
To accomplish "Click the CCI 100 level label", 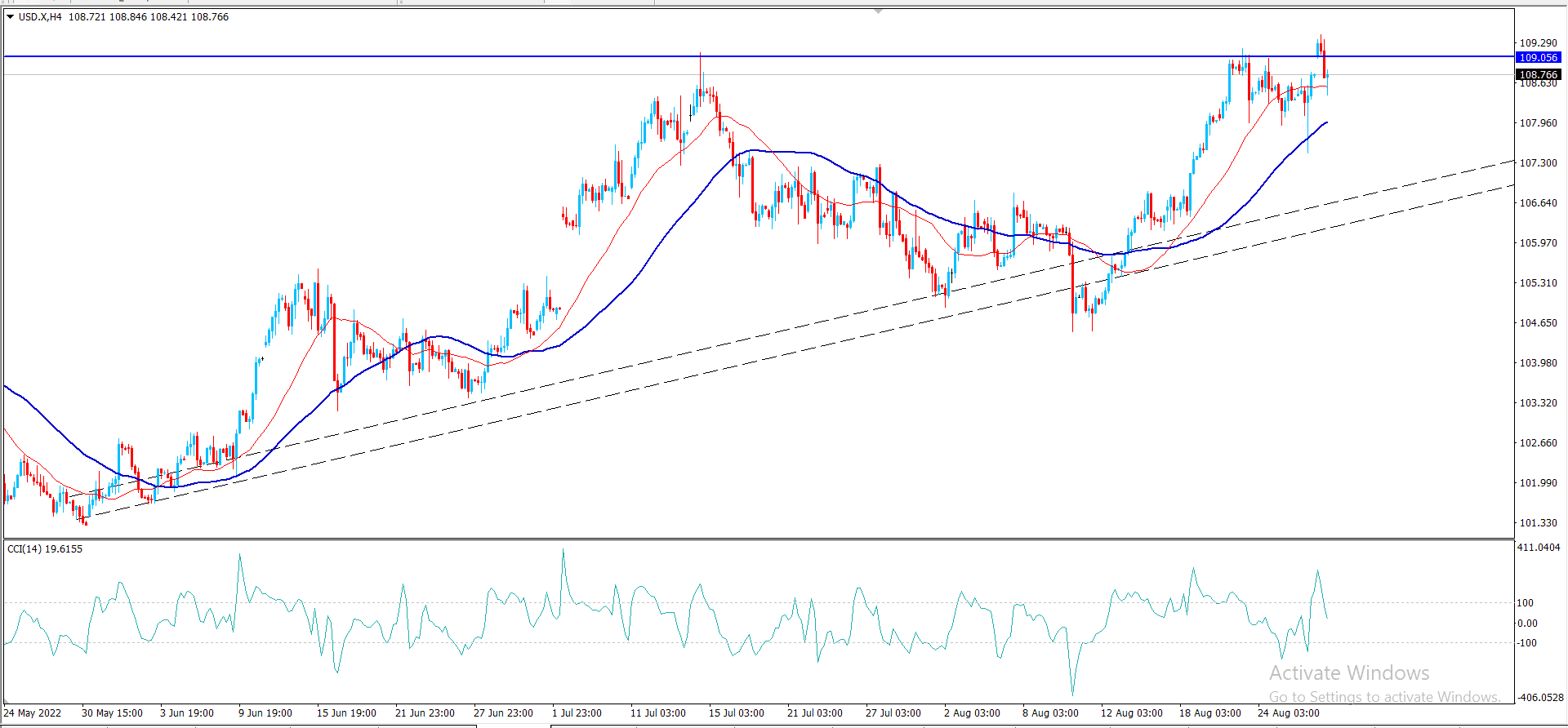I will 1525,602.
